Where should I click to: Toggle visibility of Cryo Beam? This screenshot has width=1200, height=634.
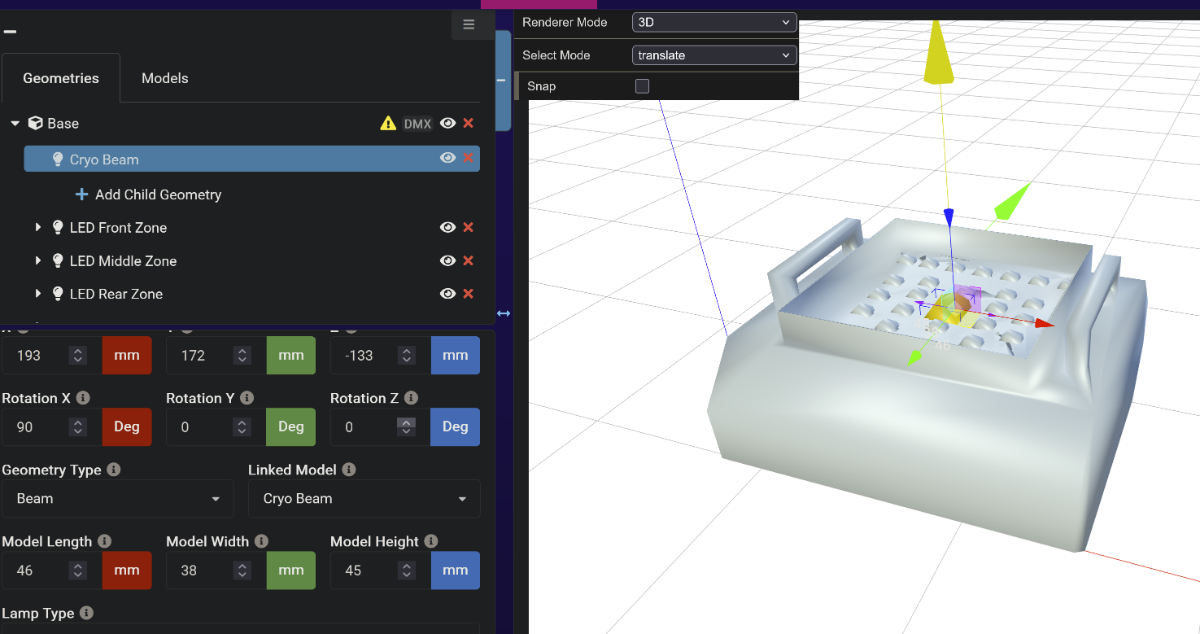pos(448,158)
